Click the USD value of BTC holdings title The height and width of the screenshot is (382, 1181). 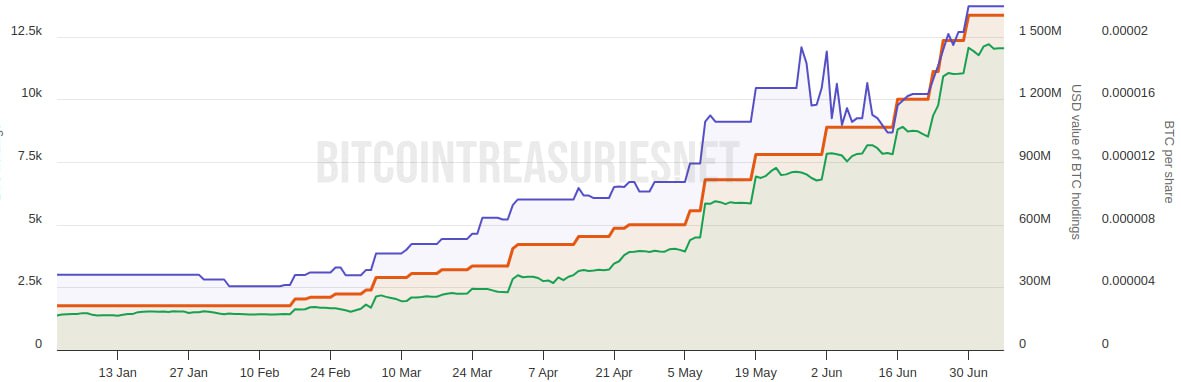[x=1076, y=161]
